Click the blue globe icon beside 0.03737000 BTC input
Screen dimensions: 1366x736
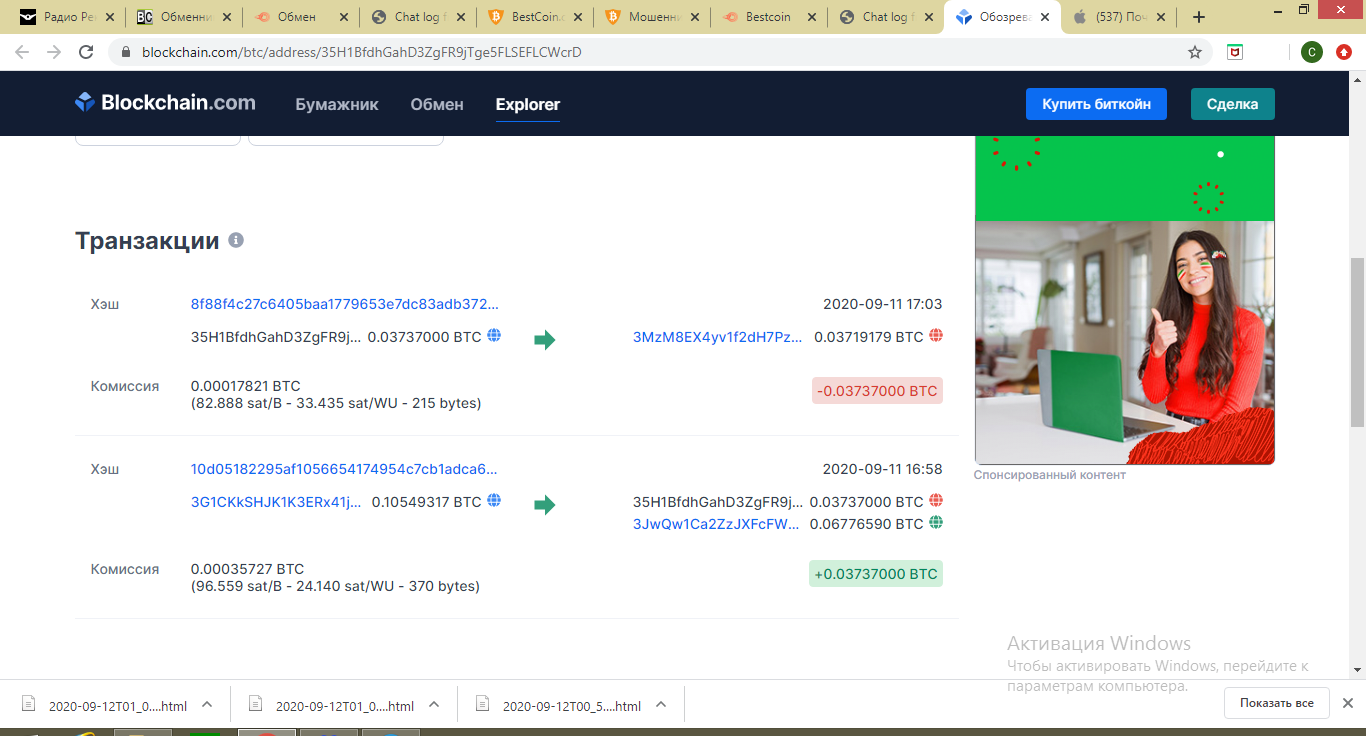point(494,336)
